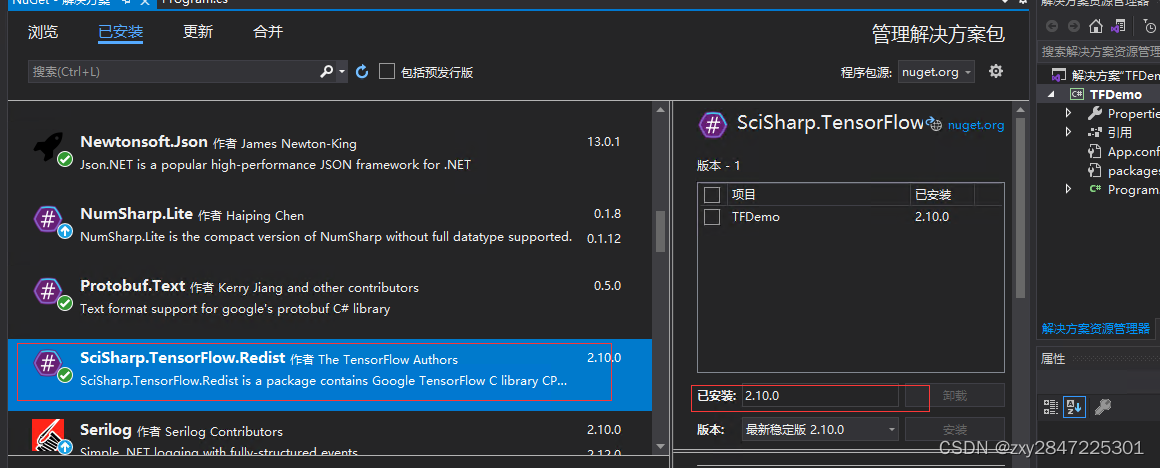Click the 安装 button

pyautogui.click(x=954, y=430)
